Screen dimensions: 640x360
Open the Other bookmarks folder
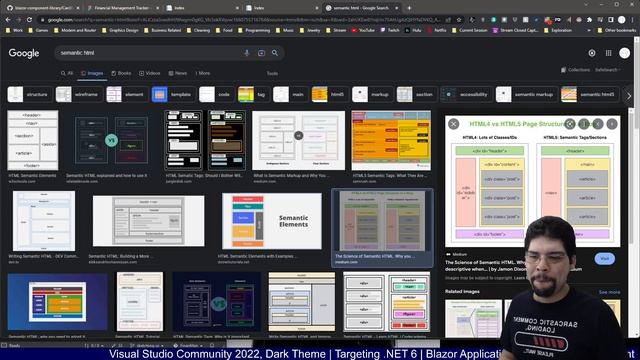coord(616,30)
